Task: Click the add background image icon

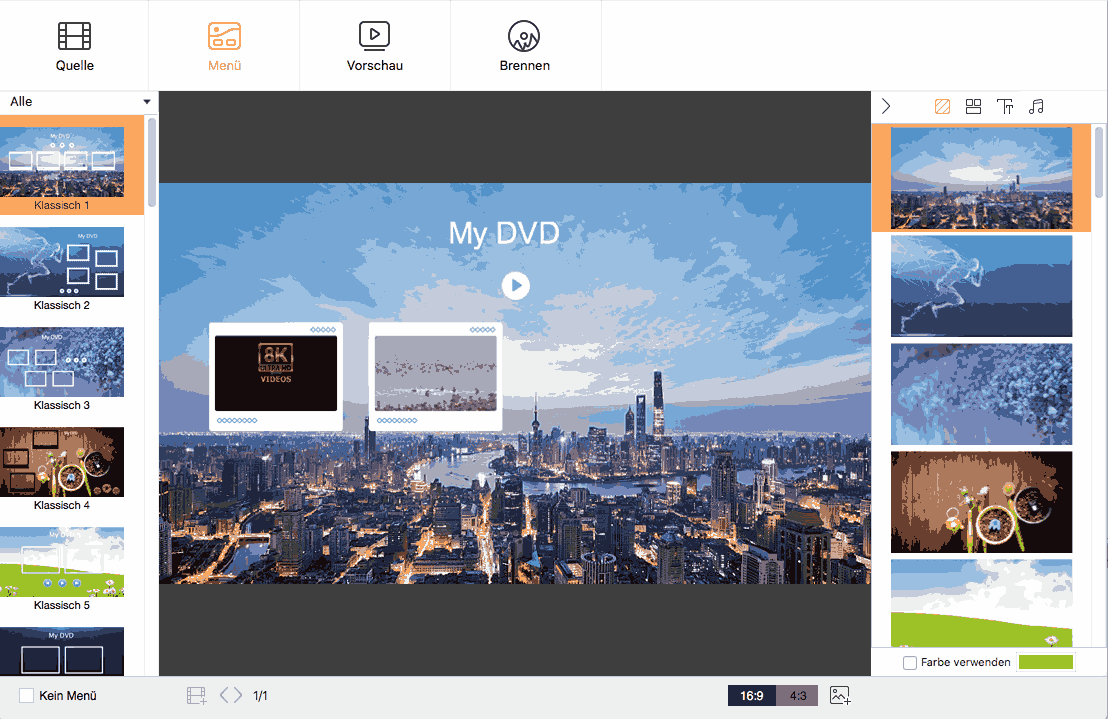Action: [x=839, y=696]
